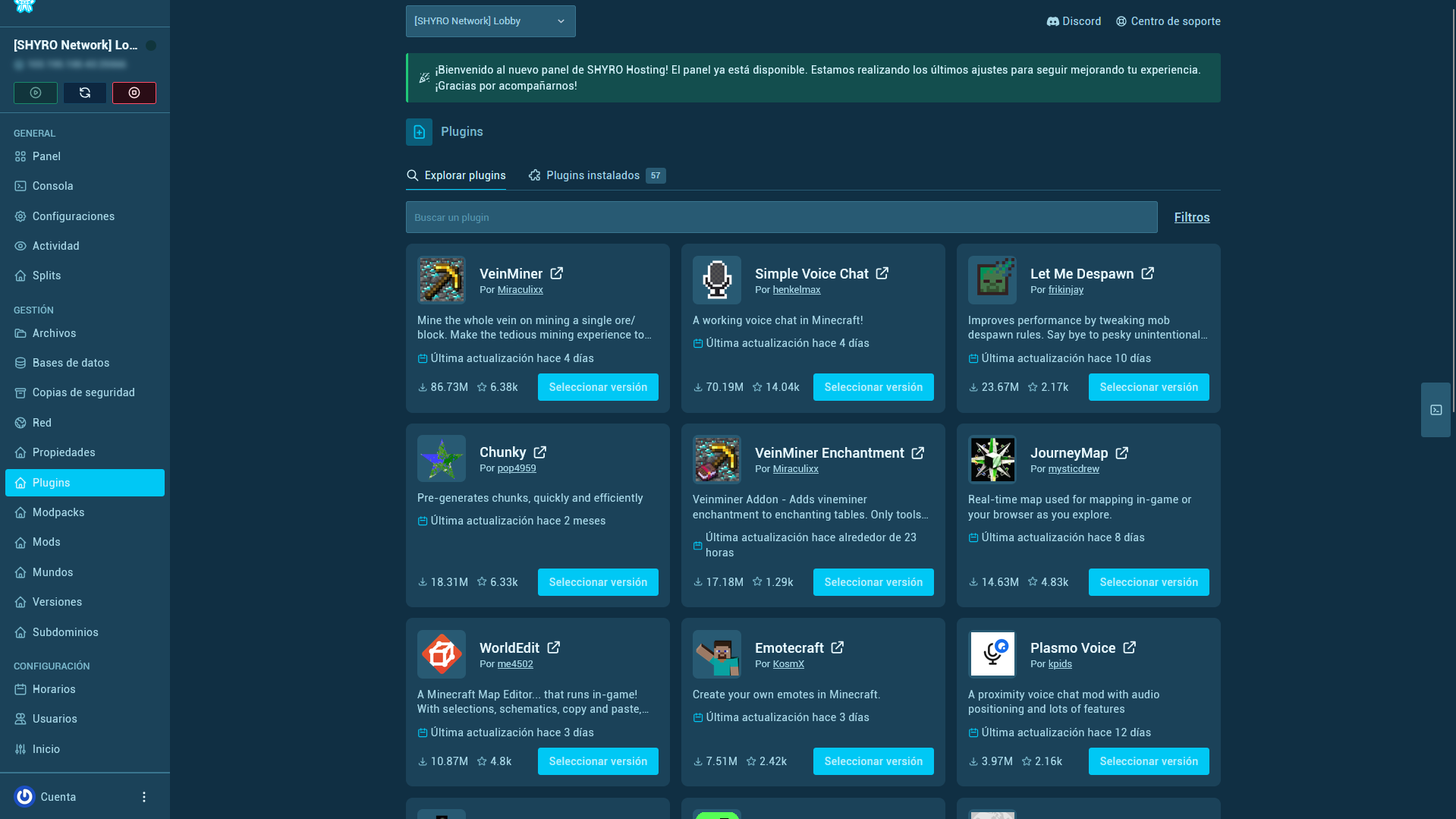Open the Emotecraft external link icon
The image size is (1456, 819).
click(x=838, y=647)
